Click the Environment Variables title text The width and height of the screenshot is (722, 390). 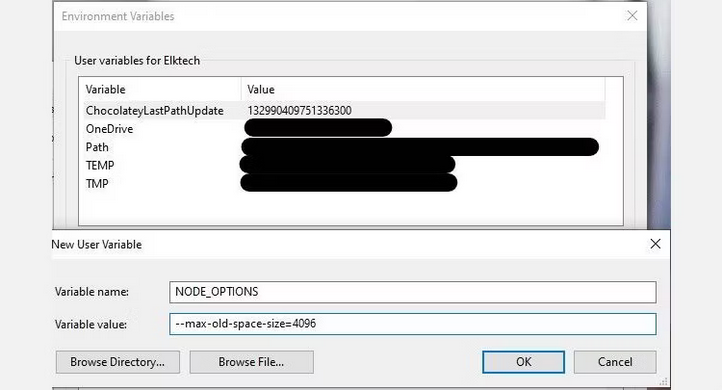click(118, 16)
